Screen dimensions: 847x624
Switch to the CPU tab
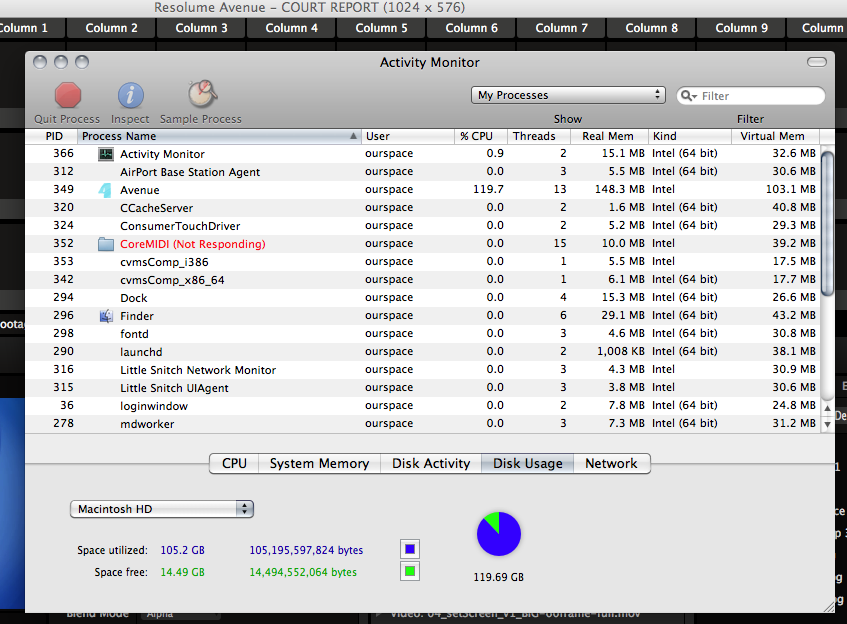pyautogui.click(x=234, y=464)
